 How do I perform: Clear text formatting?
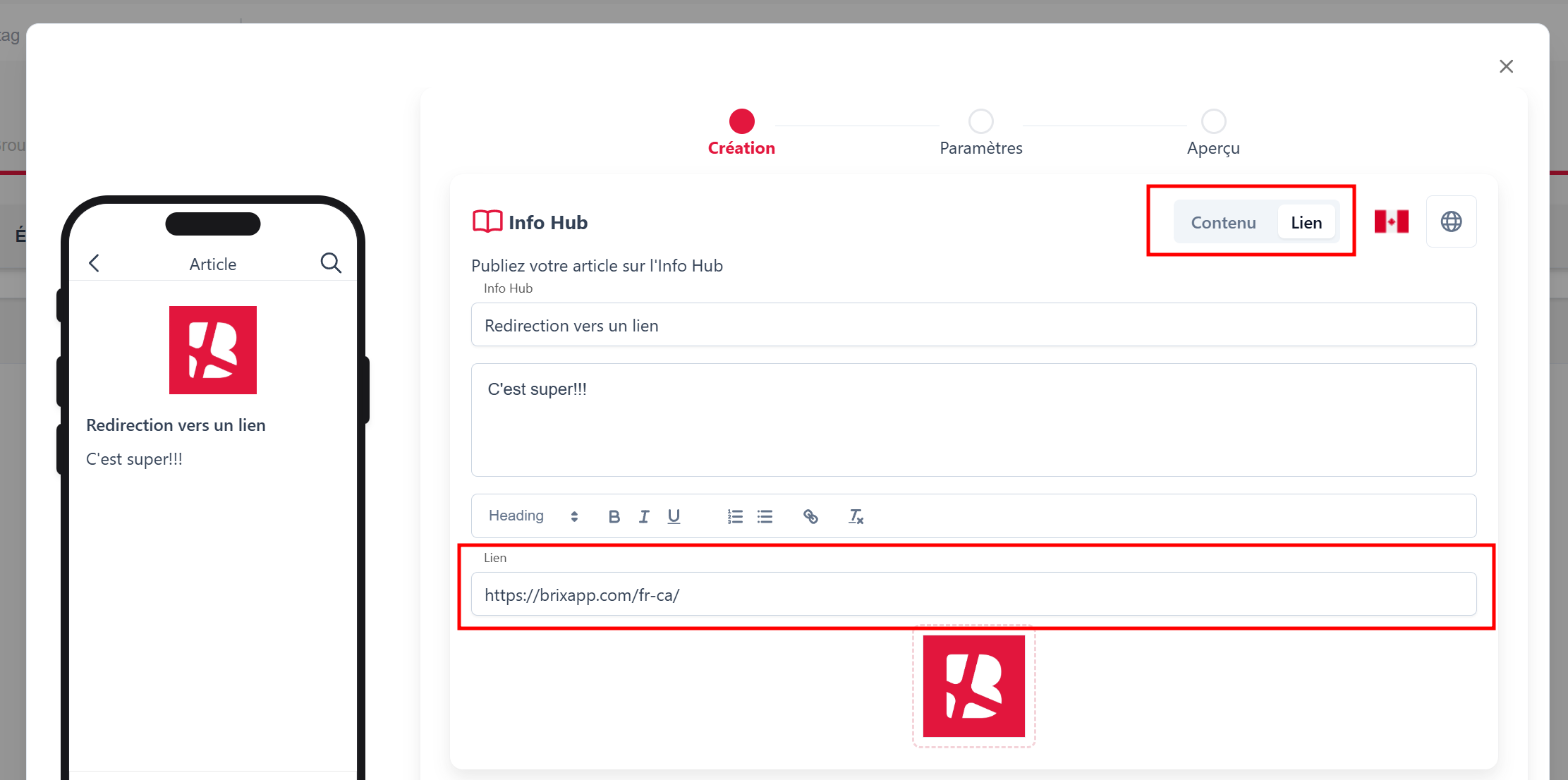point(856,517)
